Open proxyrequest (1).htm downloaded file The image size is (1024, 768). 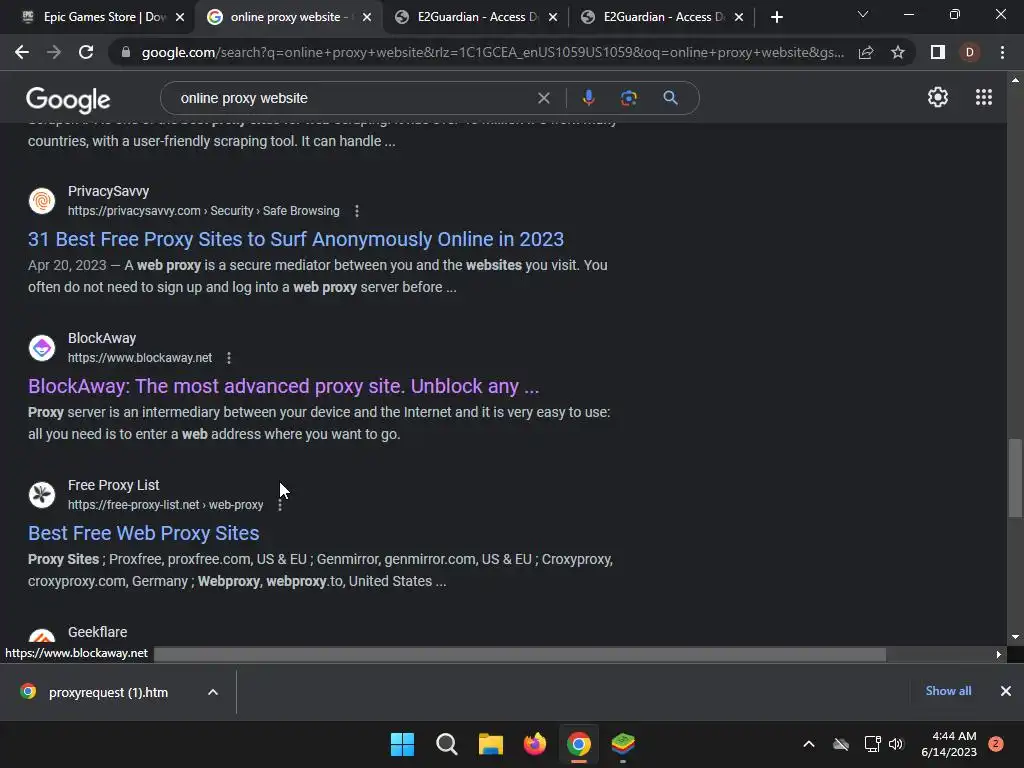97,692
